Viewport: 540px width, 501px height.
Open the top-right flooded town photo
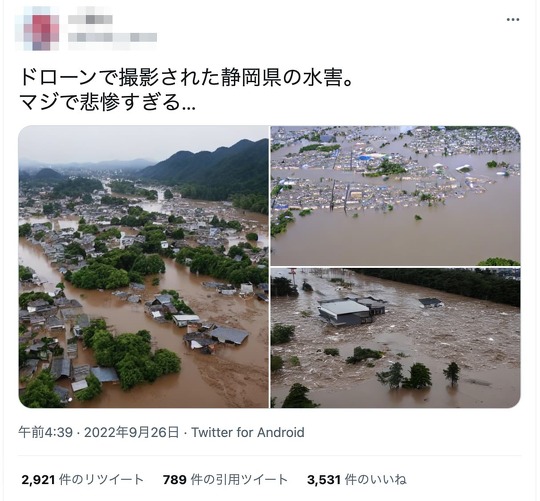coord(395,196)
